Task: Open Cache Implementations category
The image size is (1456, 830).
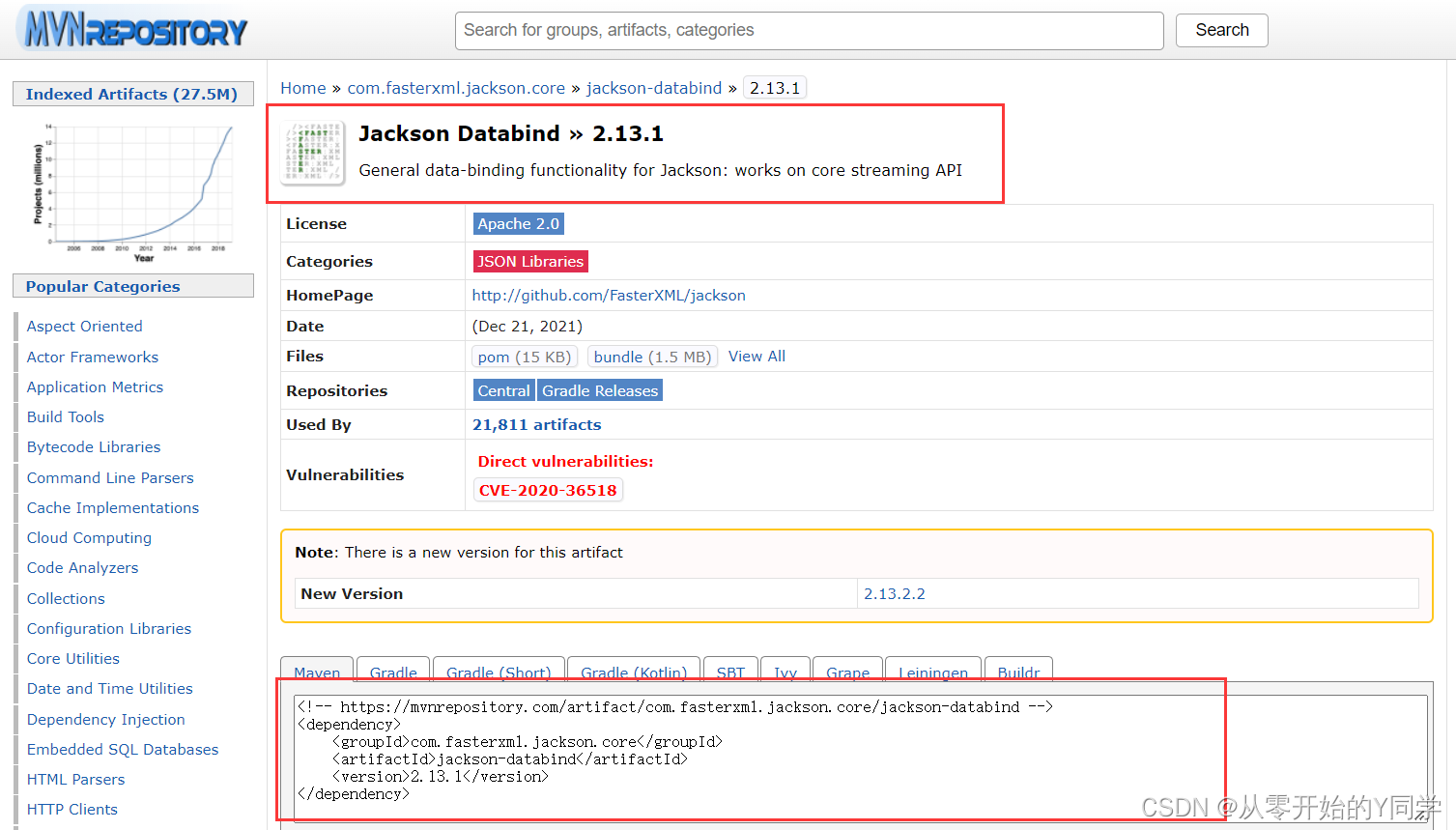Action: point(113,508)
